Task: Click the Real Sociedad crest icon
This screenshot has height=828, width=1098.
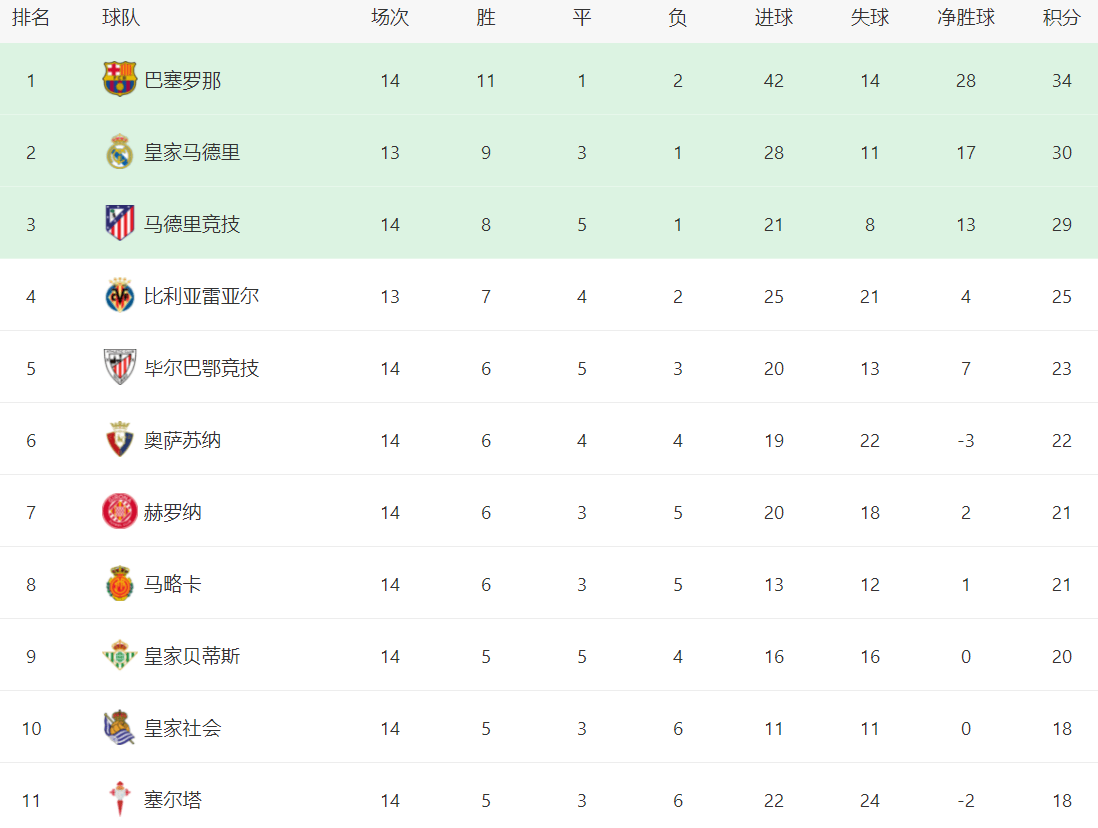Action: tap(120, 728)
